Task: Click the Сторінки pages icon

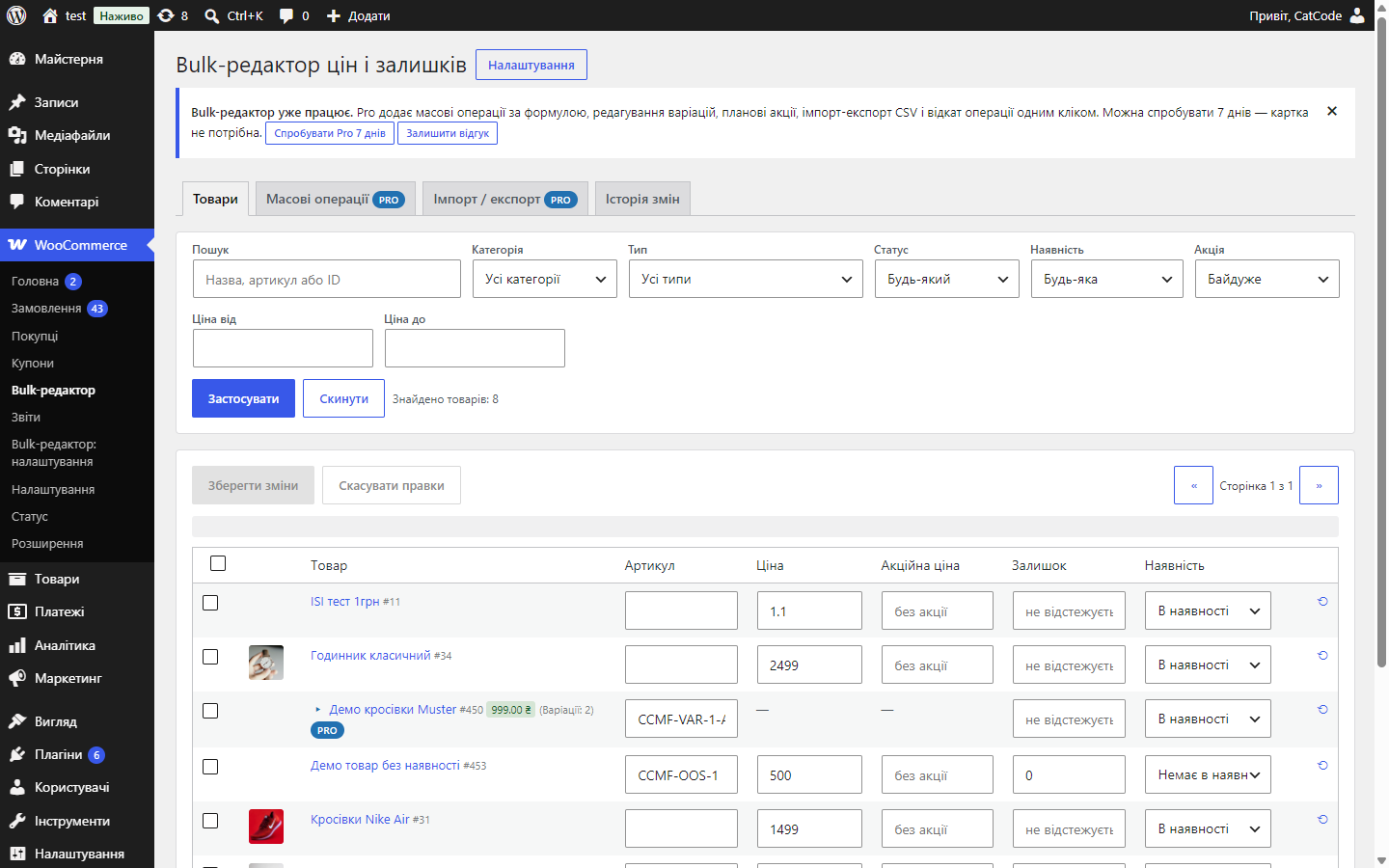Action: (17, 169)
